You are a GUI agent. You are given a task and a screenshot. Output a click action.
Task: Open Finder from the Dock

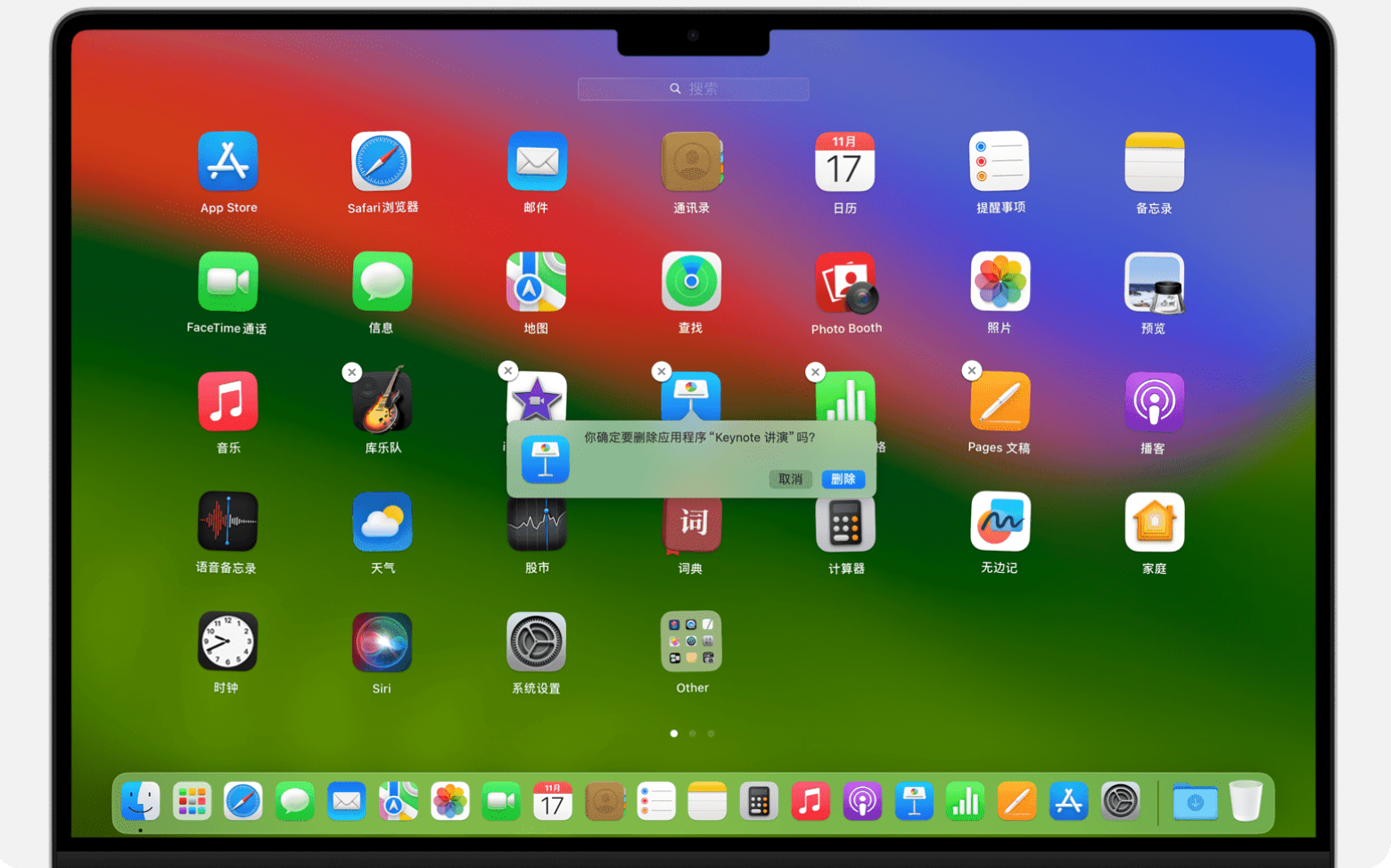point(140,801)
